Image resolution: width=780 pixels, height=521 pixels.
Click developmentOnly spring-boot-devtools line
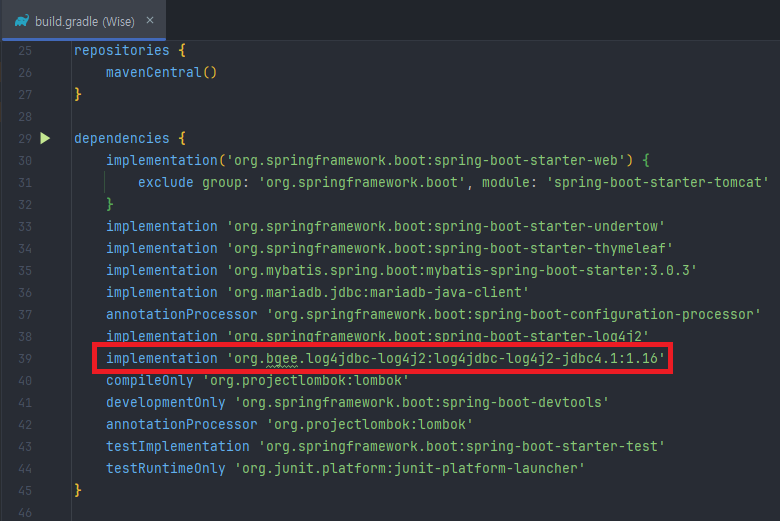[358, 402]
